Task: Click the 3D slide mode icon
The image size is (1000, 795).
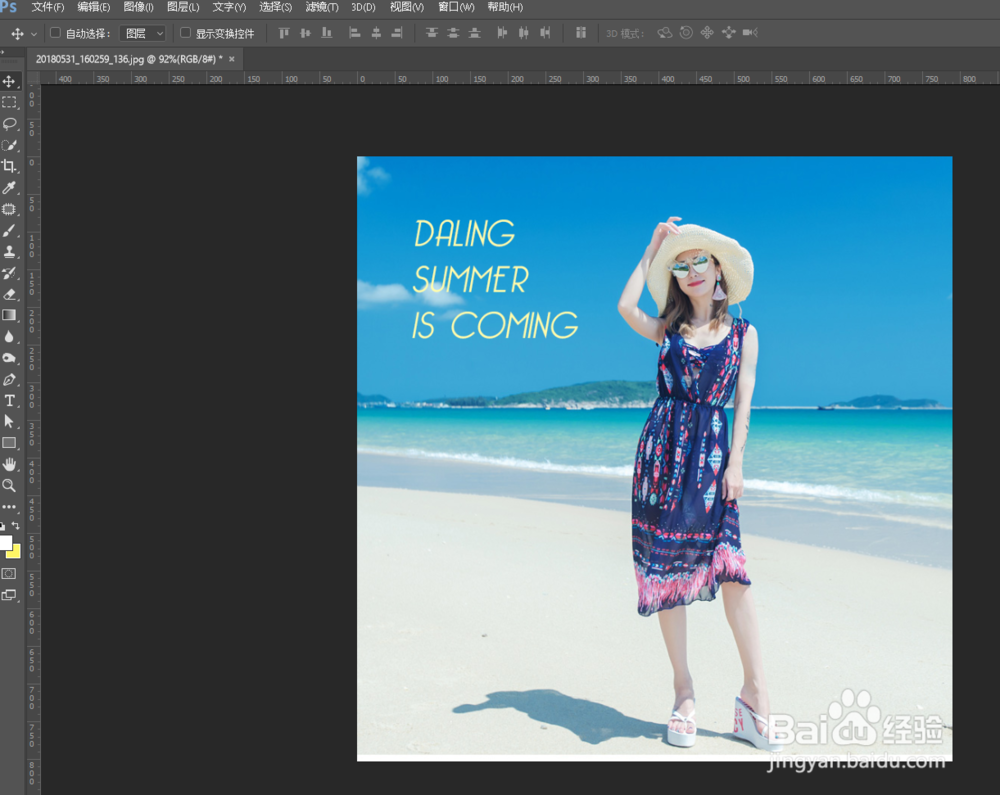Action: [728, 33]
